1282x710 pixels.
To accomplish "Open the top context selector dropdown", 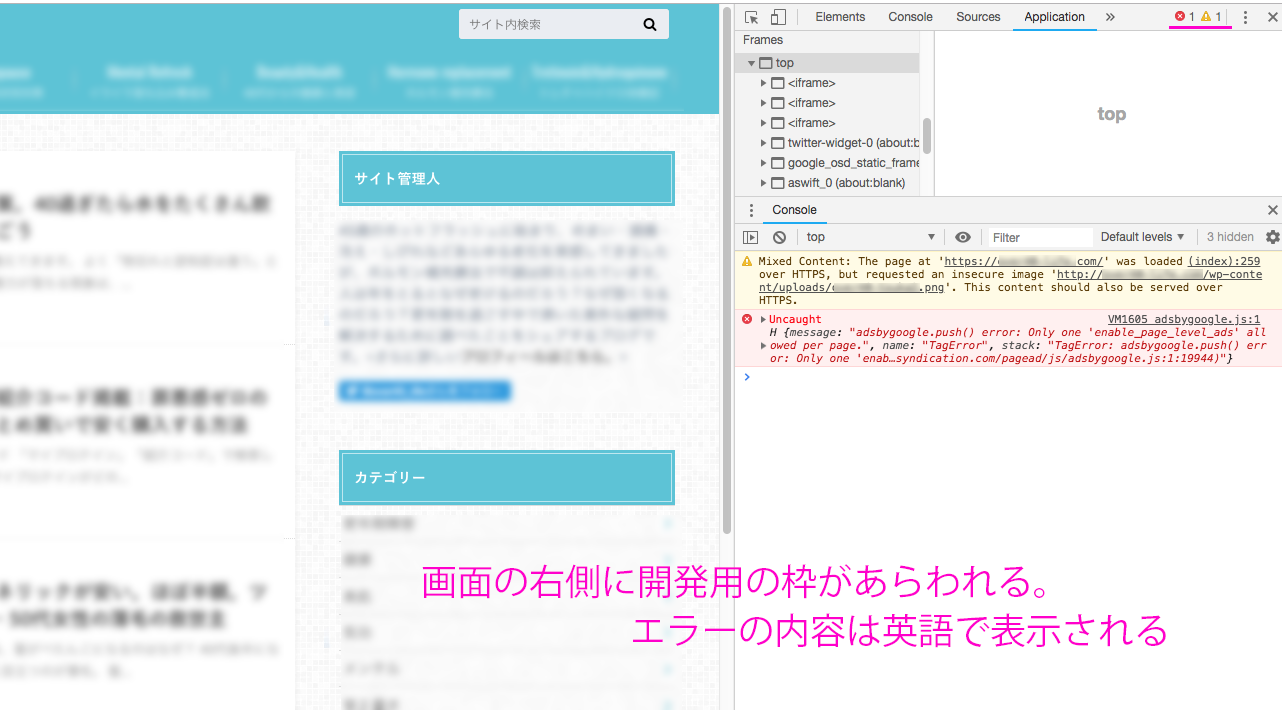I will pyautogui.click(x=870, y=237).
